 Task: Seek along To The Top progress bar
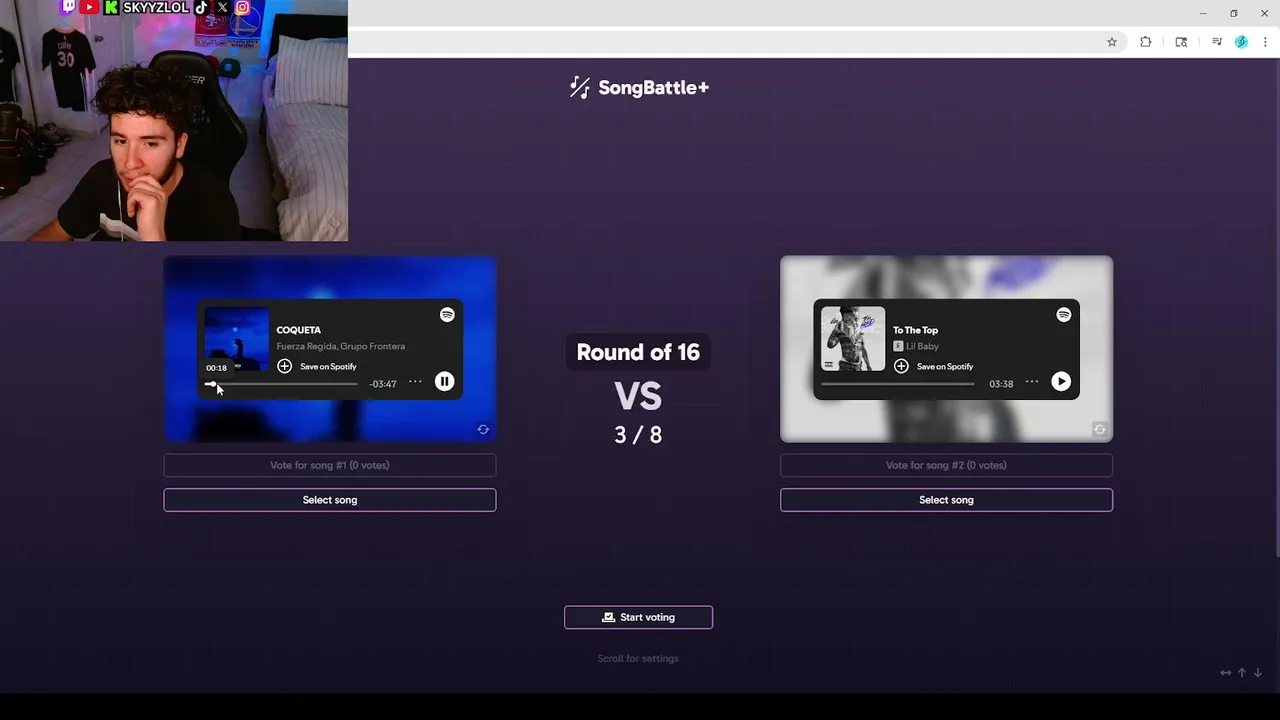(x=898, y=384)
